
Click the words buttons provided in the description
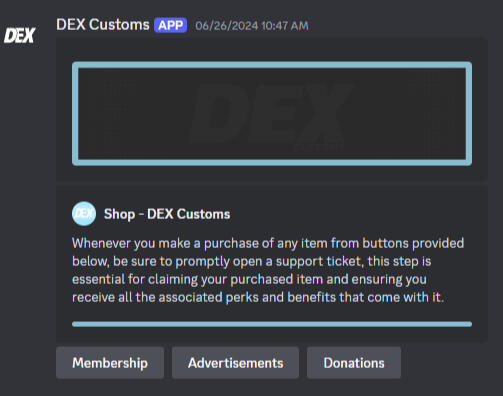tap(413, 243)
